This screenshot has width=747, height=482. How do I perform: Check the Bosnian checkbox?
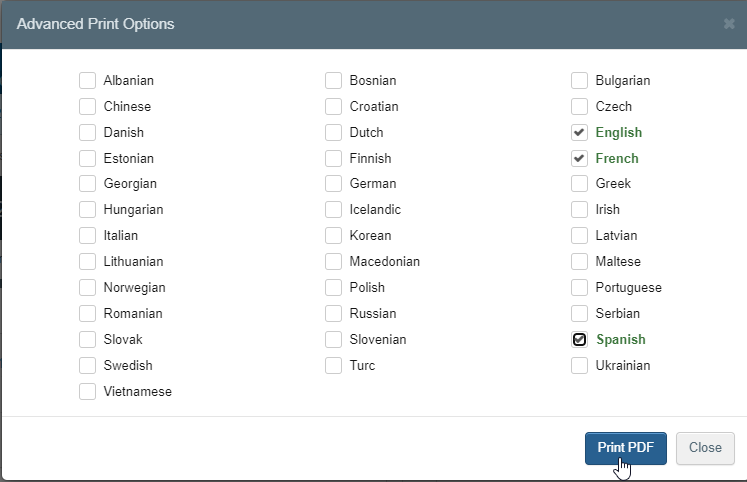click(333, 80)
